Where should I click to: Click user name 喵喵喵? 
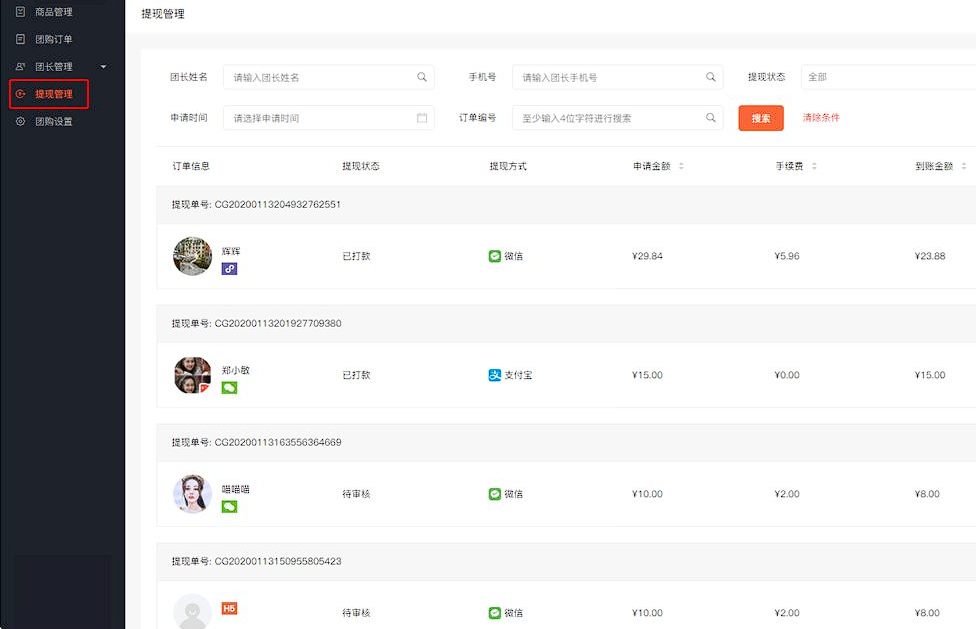pyautogui.click(x=236, y=489)
